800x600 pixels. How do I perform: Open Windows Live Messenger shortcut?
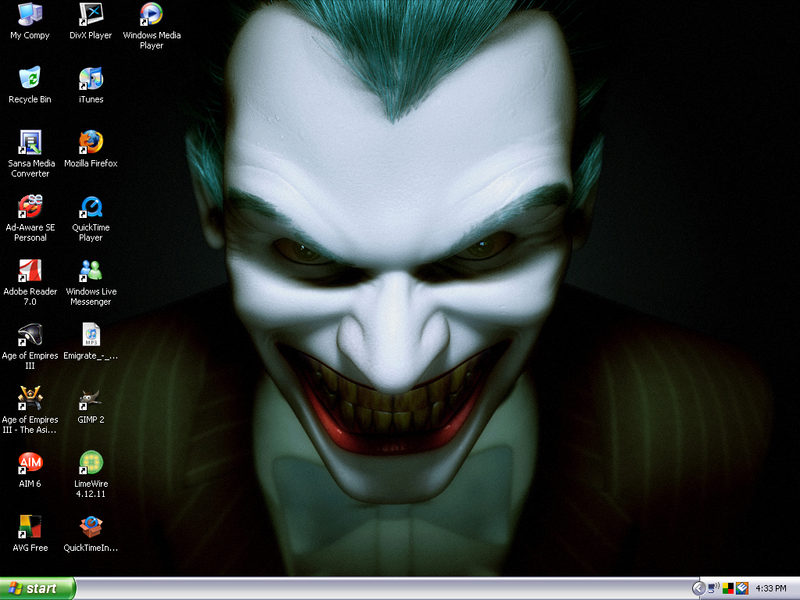pyautogui.click(x=90, y=271)
